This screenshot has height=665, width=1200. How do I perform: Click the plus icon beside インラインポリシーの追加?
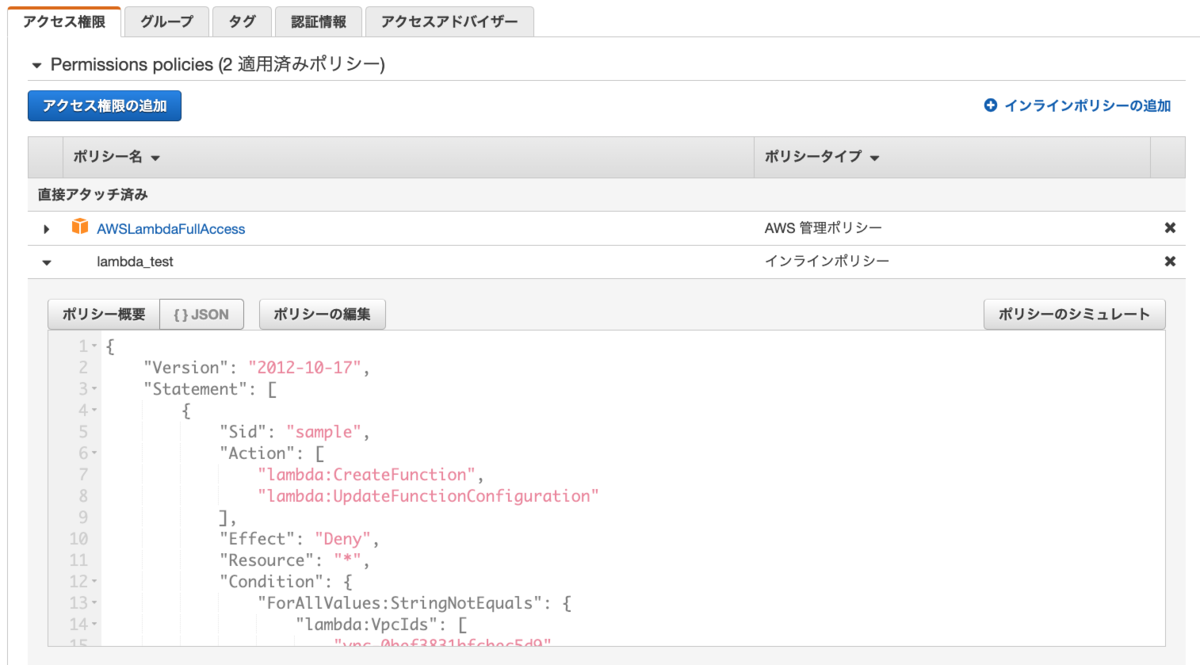point(991,105)
